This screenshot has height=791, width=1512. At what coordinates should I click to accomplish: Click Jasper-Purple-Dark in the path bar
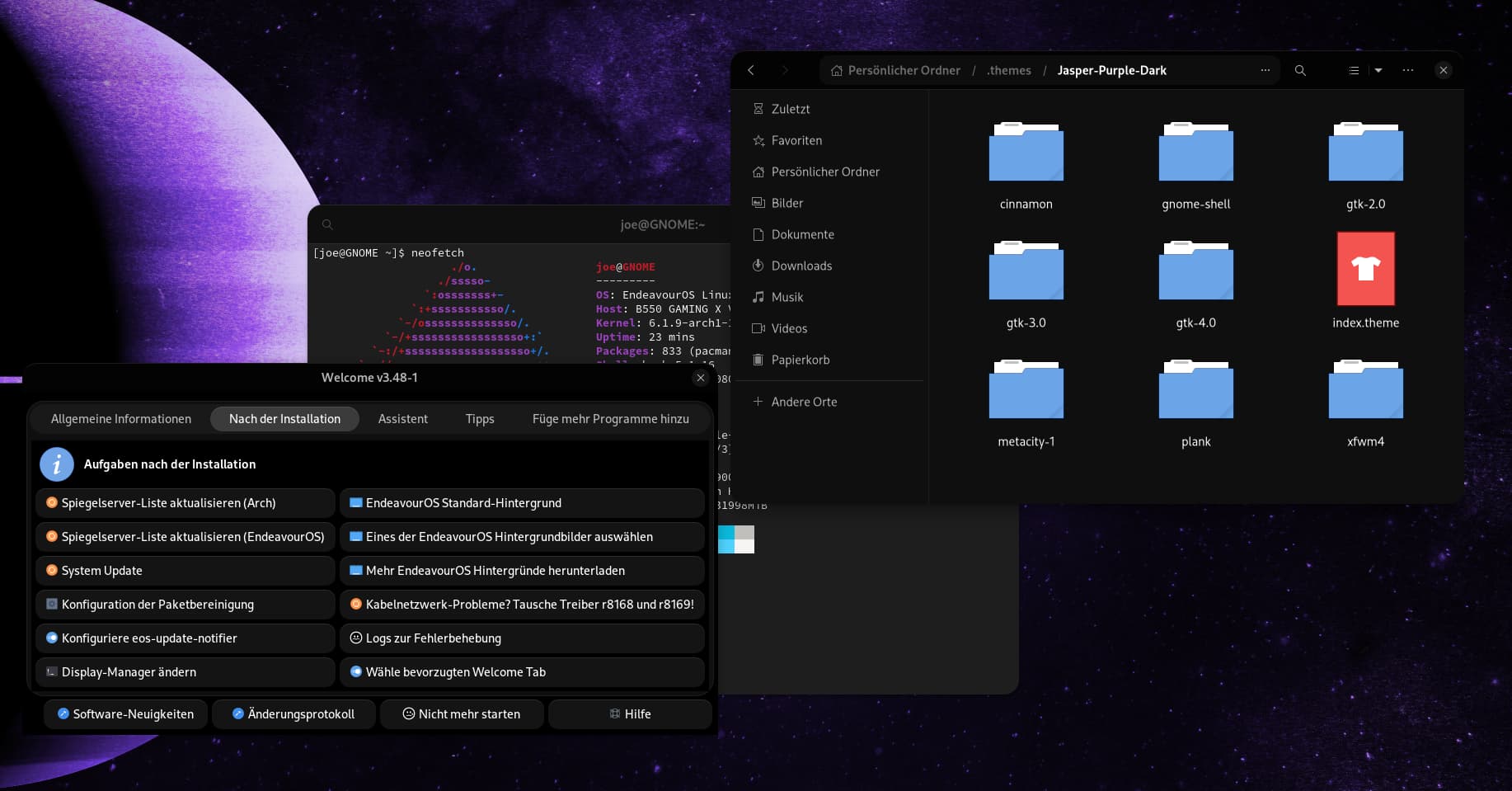1111,70
